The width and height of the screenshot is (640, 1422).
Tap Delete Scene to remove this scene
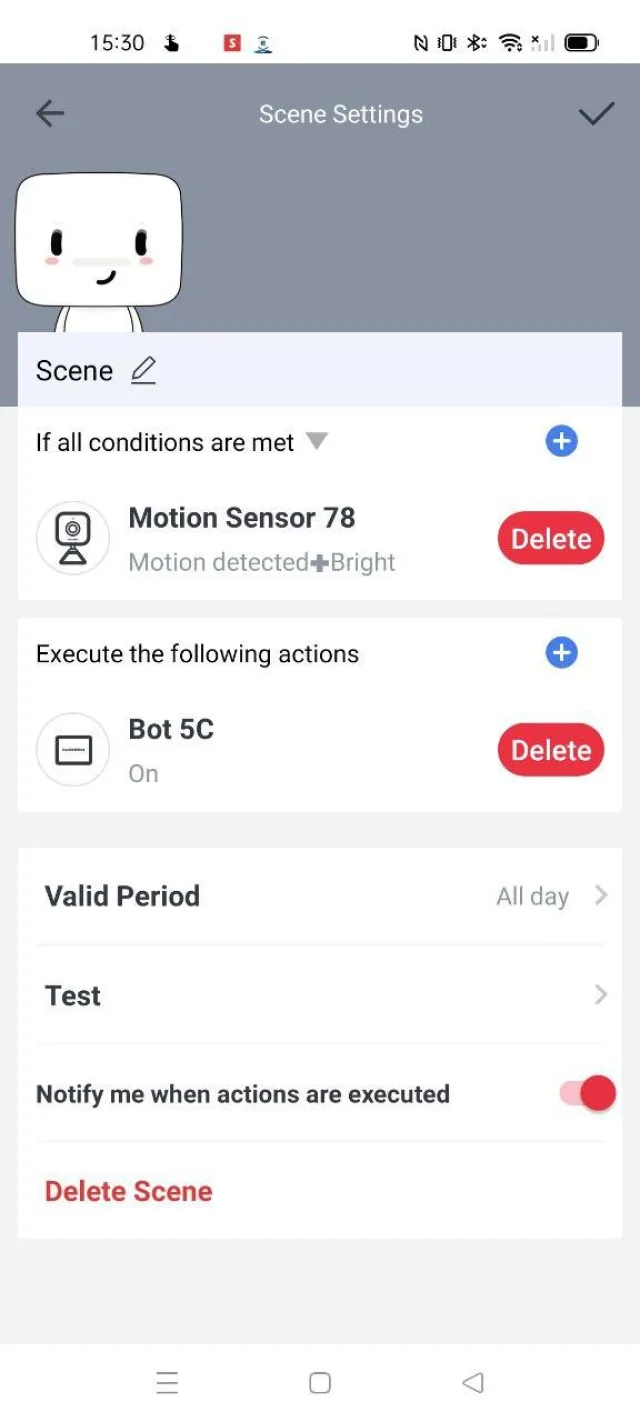[x=128, y=1191]
